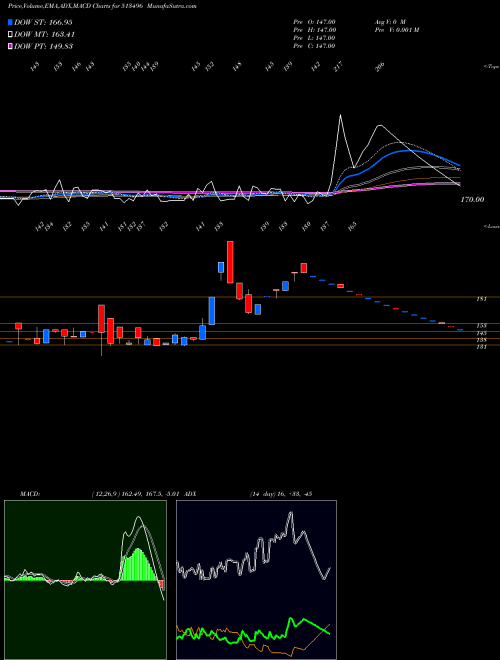This screenshot has width=500, height=660.
Task: Click the 181 price level label beside upper line
Action: click(x=481, y=299)
